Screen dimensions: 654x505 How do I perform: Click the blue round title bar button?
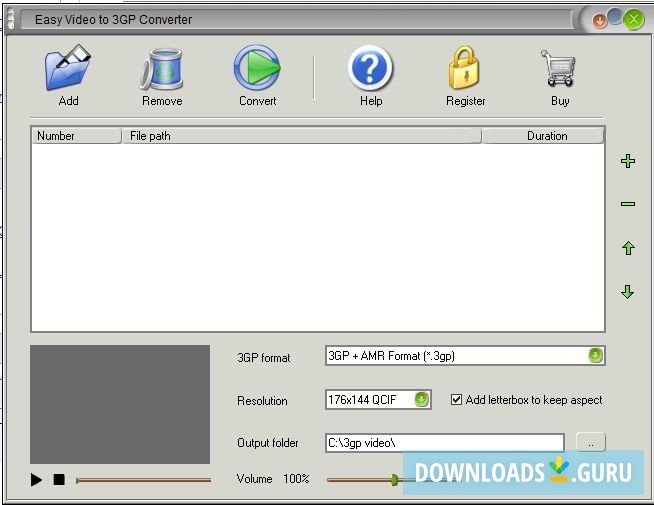click(615, 16)
